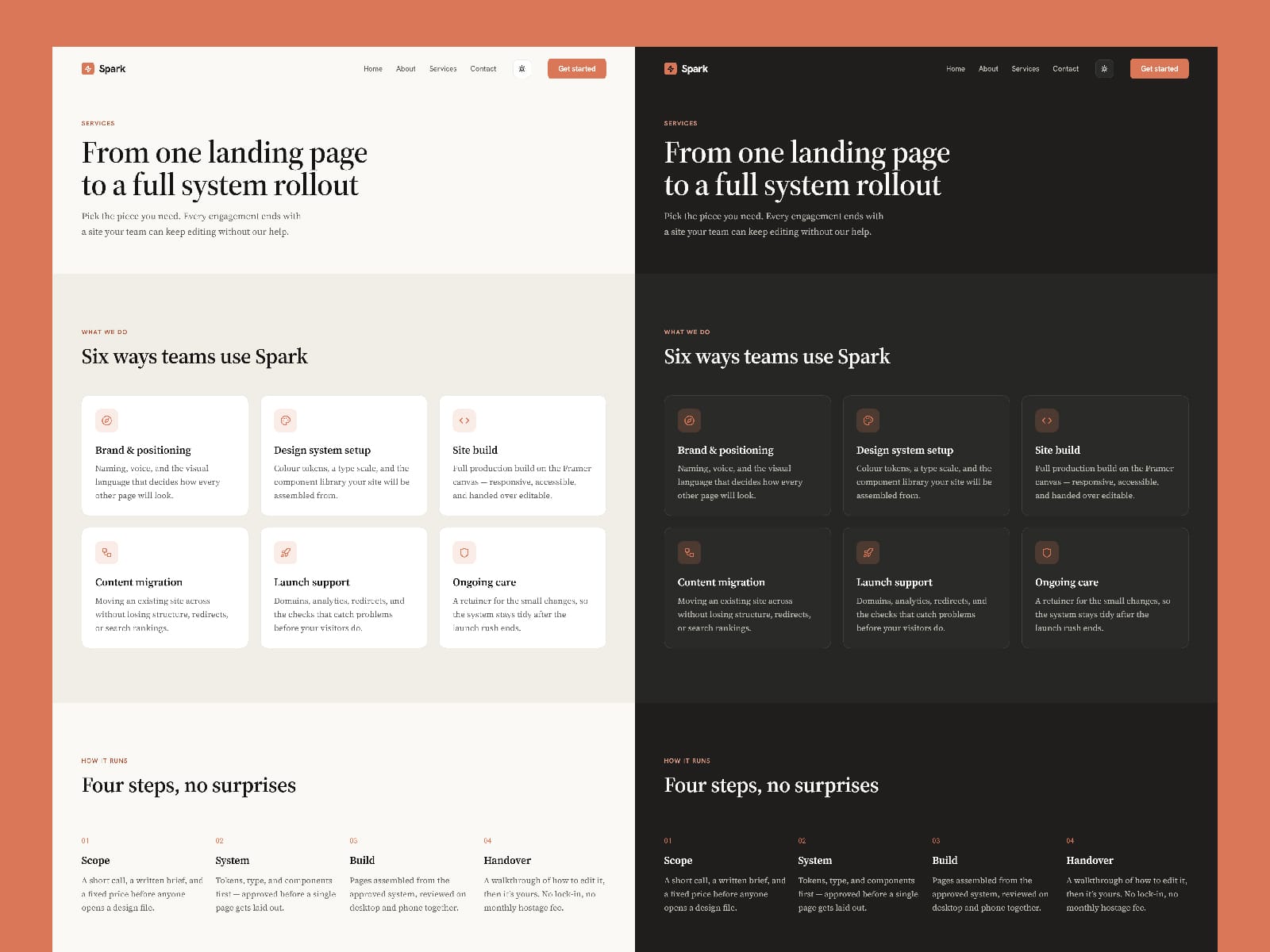
Task: Select the Design system setup palette icon, light page
Action: (x=286, y=420)
